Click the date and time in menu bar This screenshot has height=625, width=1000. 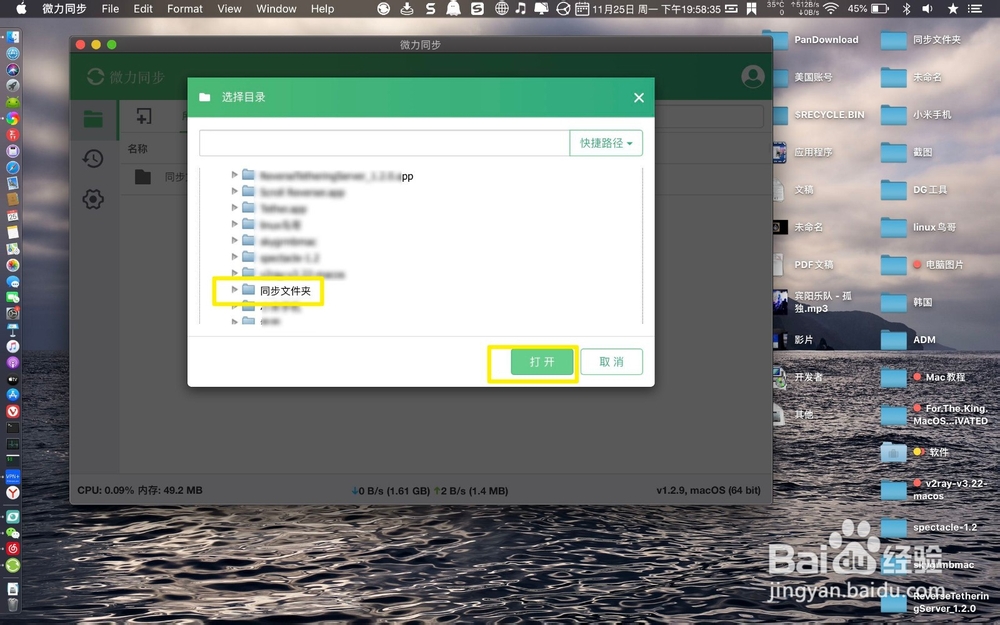[x=656, y=9]
